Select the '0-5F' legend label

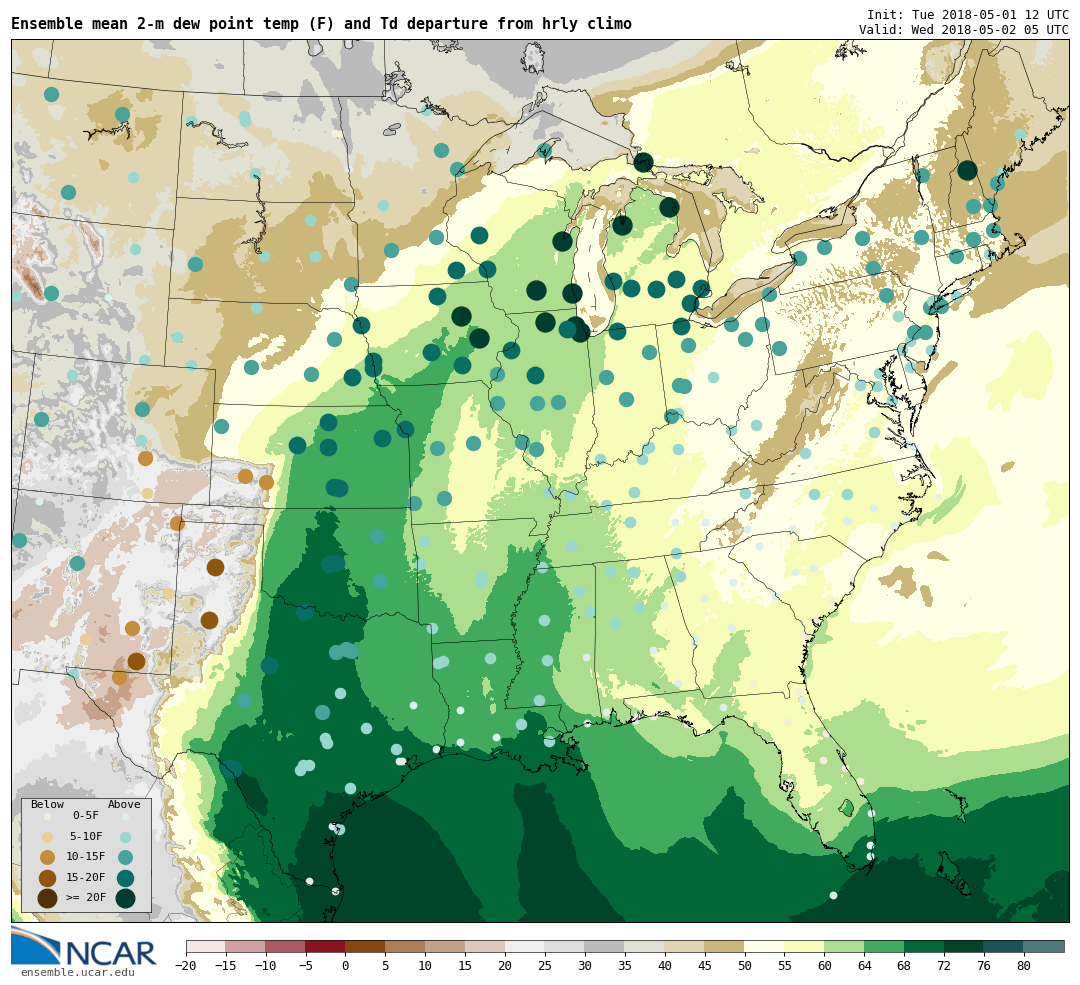86,816
